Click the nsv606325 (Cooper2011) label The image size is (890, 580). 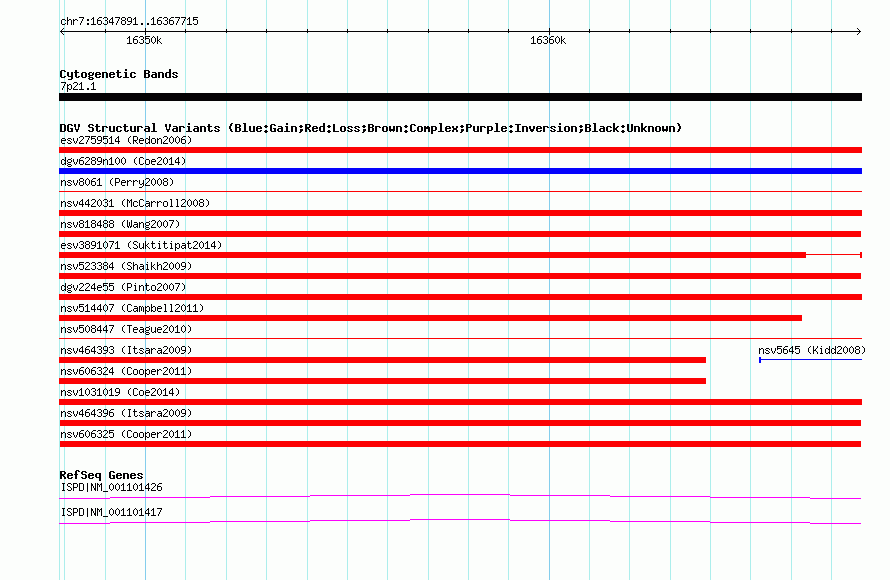[126, 434]
